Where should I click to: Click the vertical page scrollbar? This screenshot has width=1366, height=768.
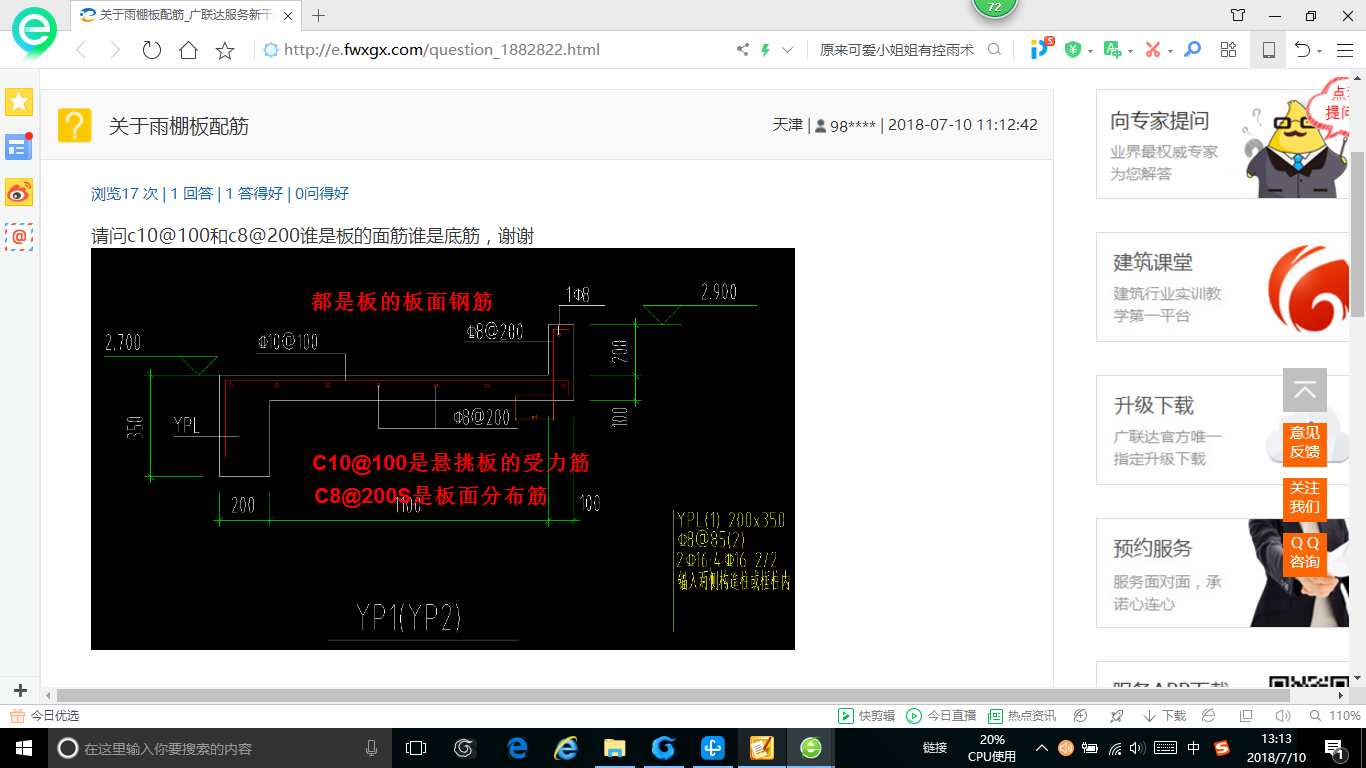[x=1358, y=235]
